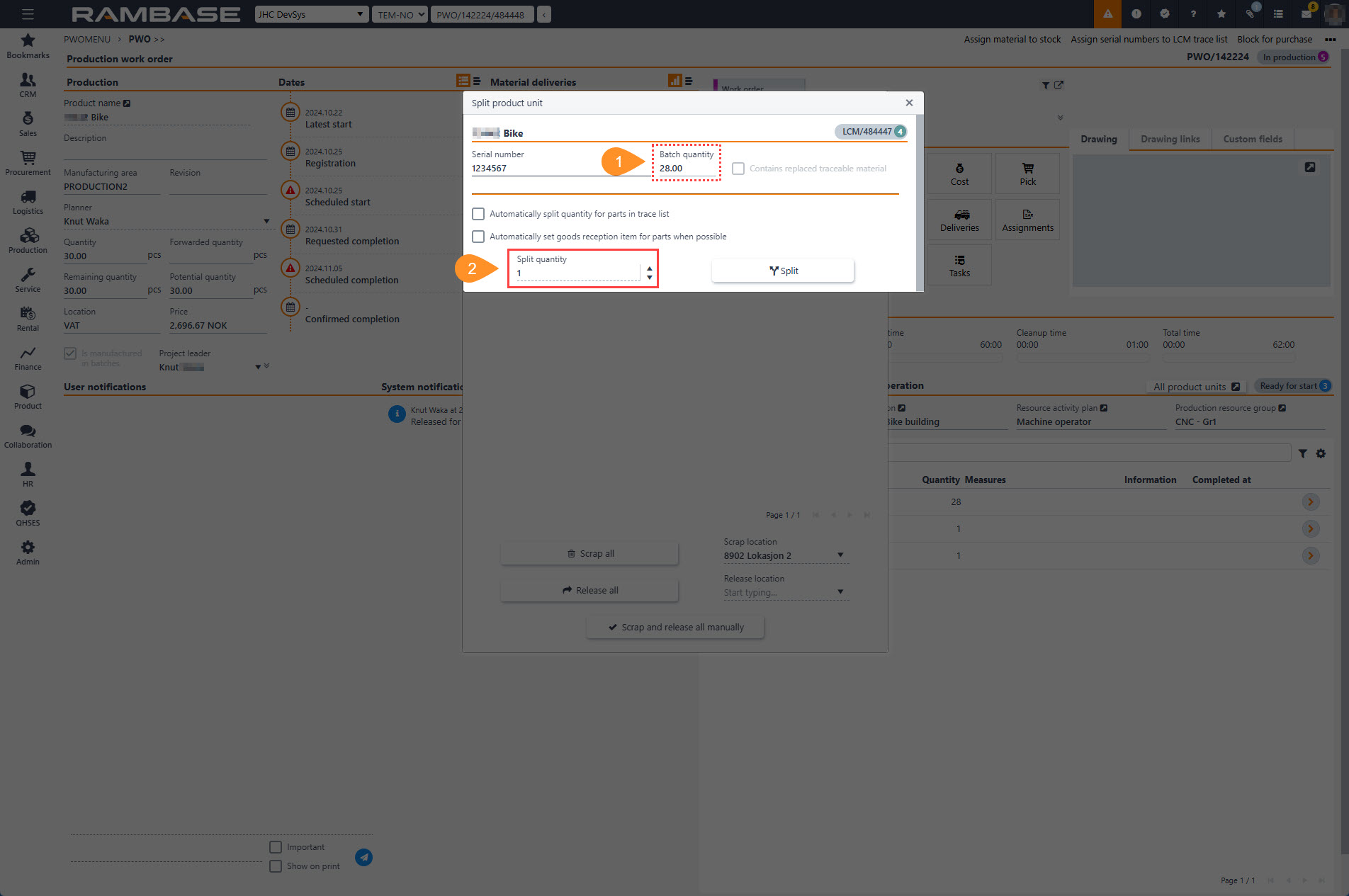Click the Split quantity input field

coord(577,273)
